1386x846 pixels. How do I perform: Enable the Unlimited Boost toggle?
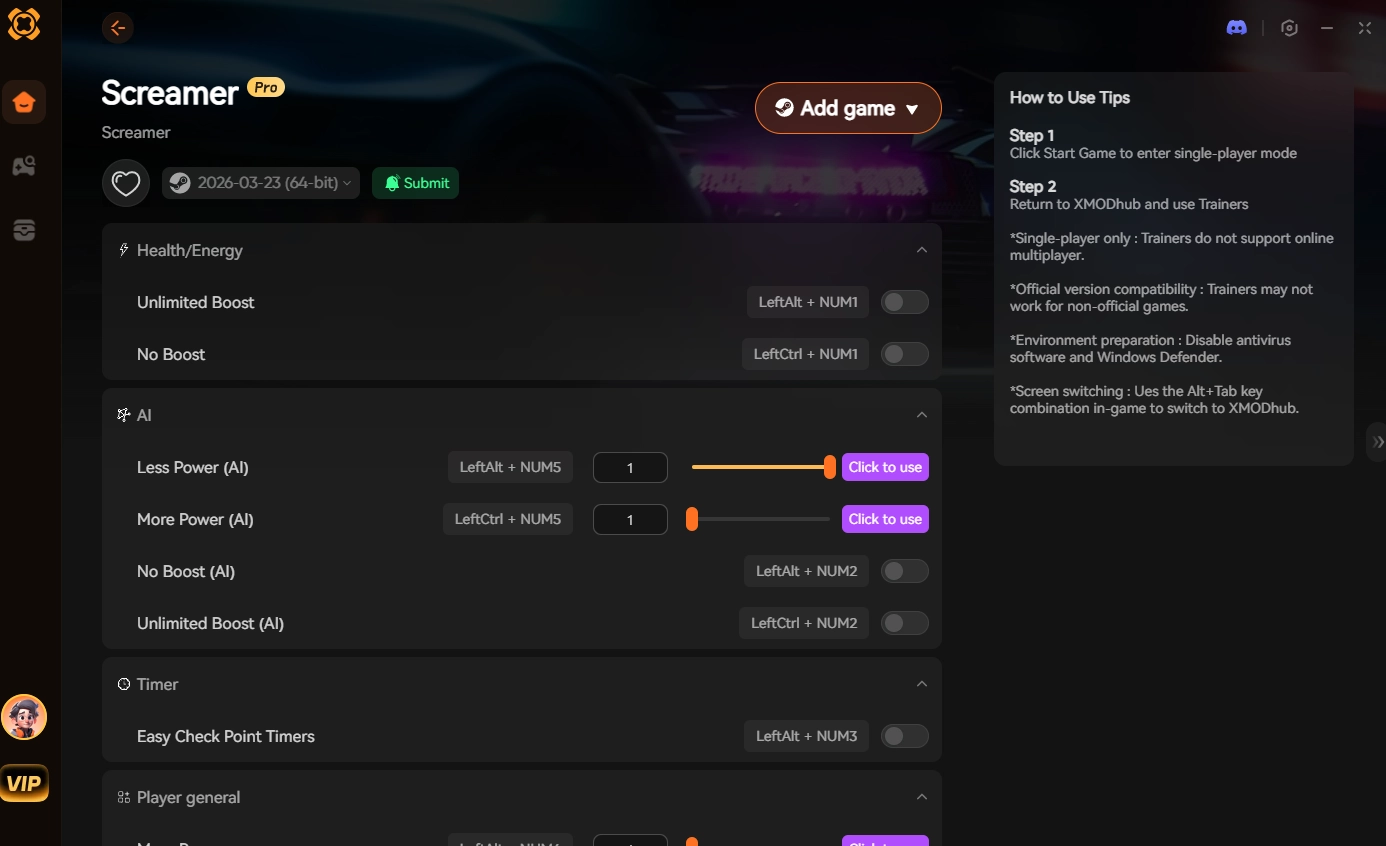pos(904,302)
